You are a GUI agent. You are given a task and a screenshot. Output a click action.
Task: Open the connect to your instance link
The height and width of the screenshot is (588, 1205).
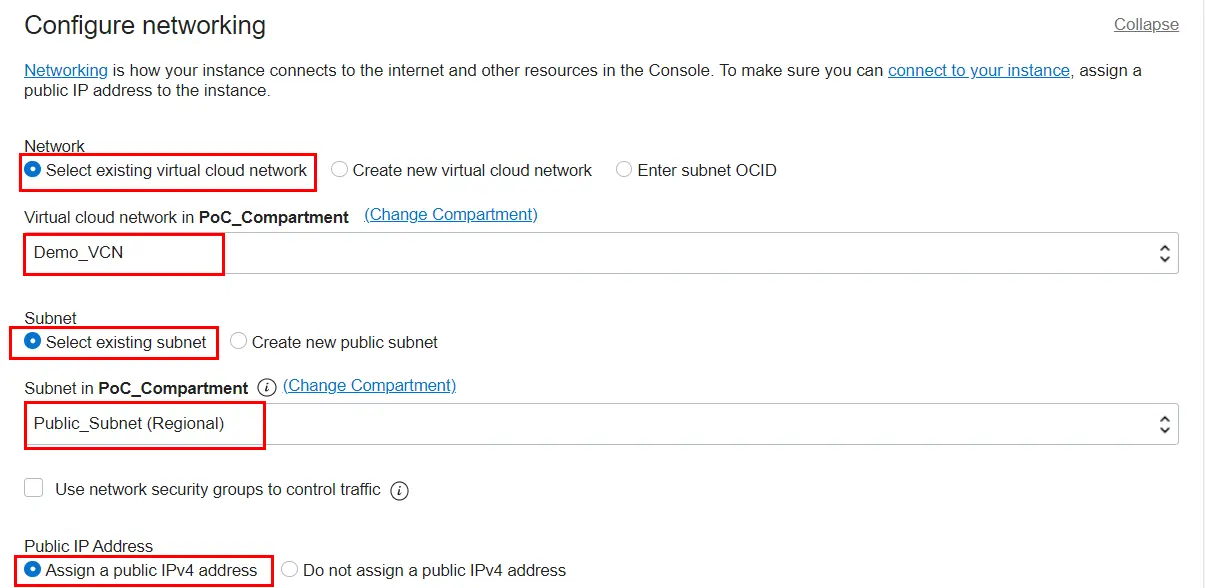point(978,70)
